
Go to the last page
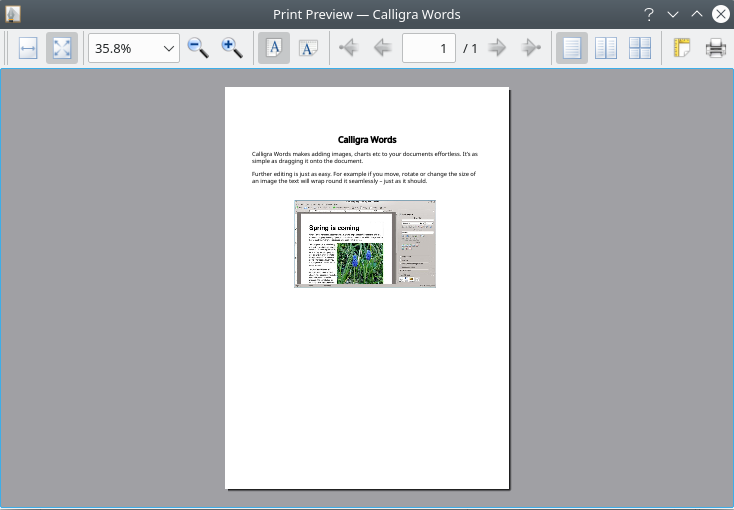click(x=531, y=48)
